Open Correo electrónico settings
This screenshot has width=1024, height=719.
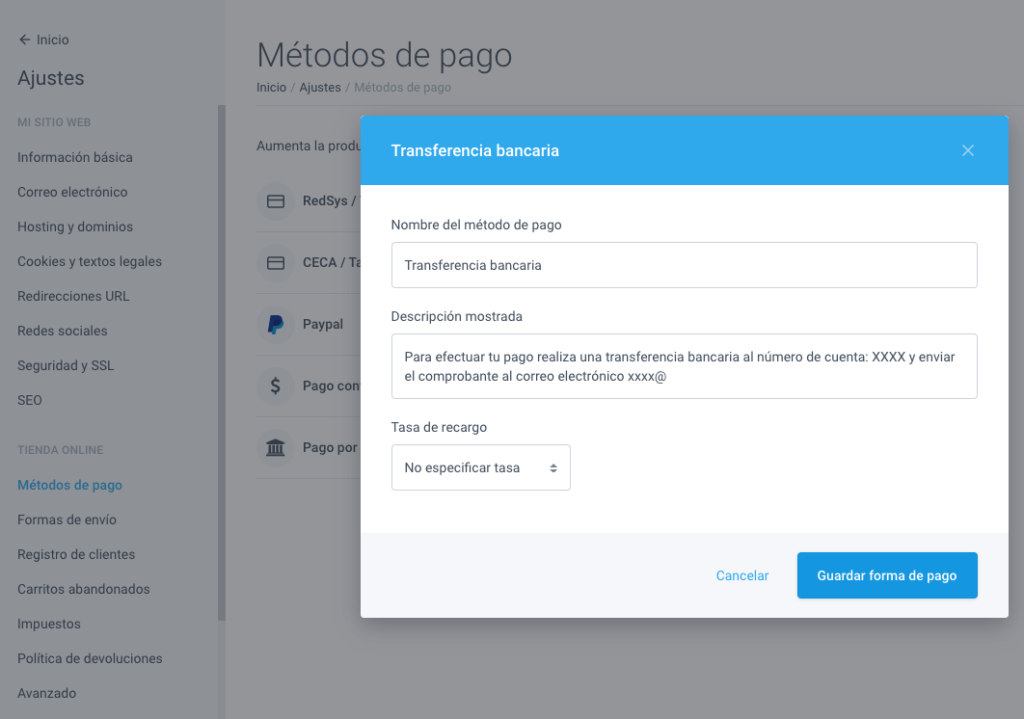tap(72, 192)
